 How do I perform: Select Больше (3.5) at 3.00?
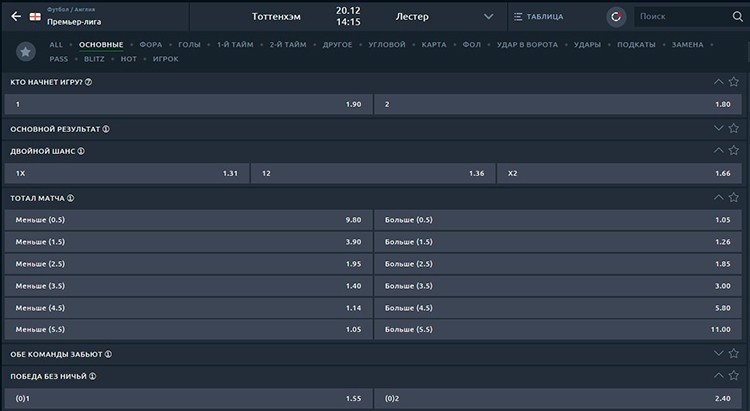tap(558, 286)
